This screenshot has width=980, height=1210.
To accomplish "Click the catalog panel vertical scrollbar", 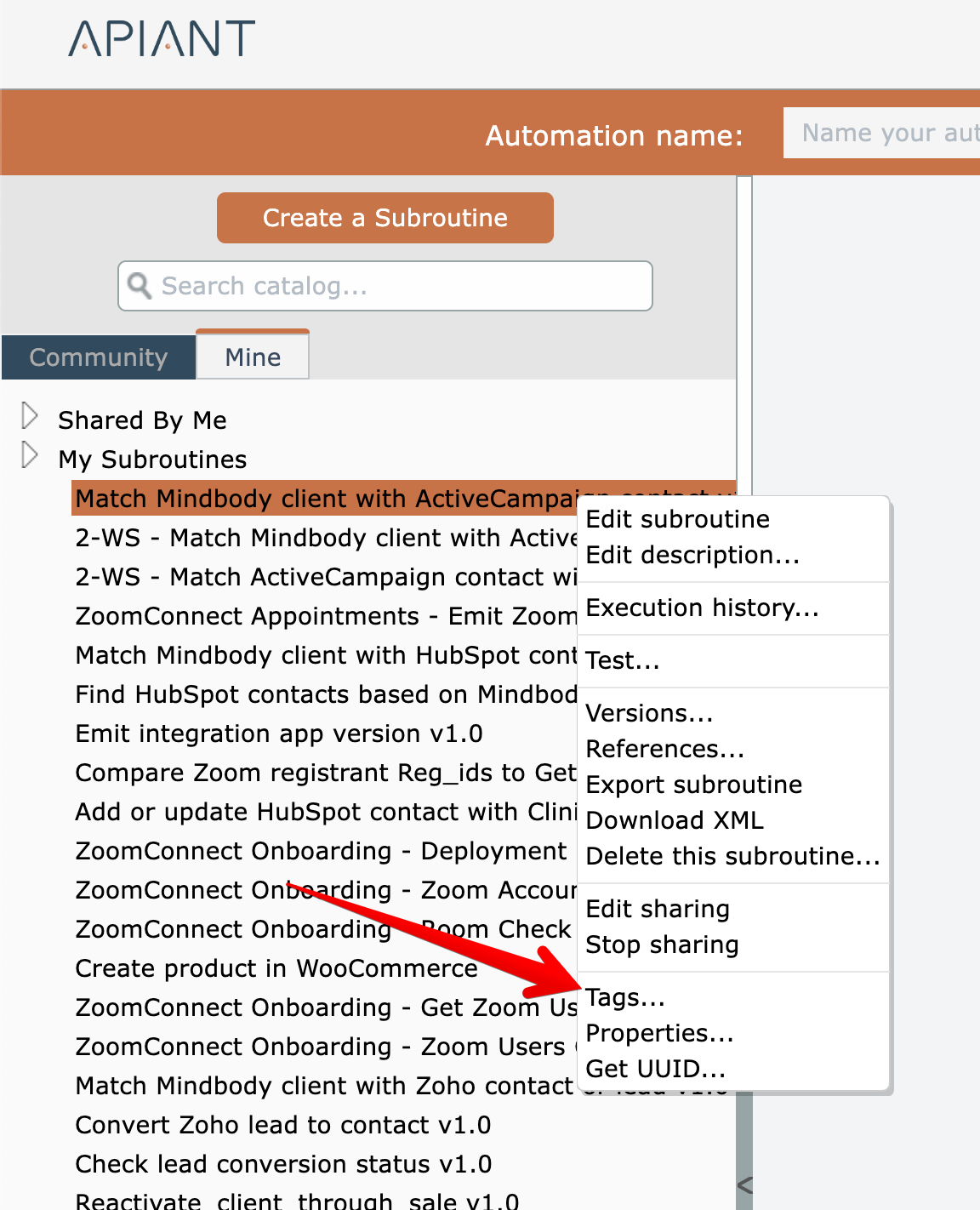I will (x=744, y=340).
